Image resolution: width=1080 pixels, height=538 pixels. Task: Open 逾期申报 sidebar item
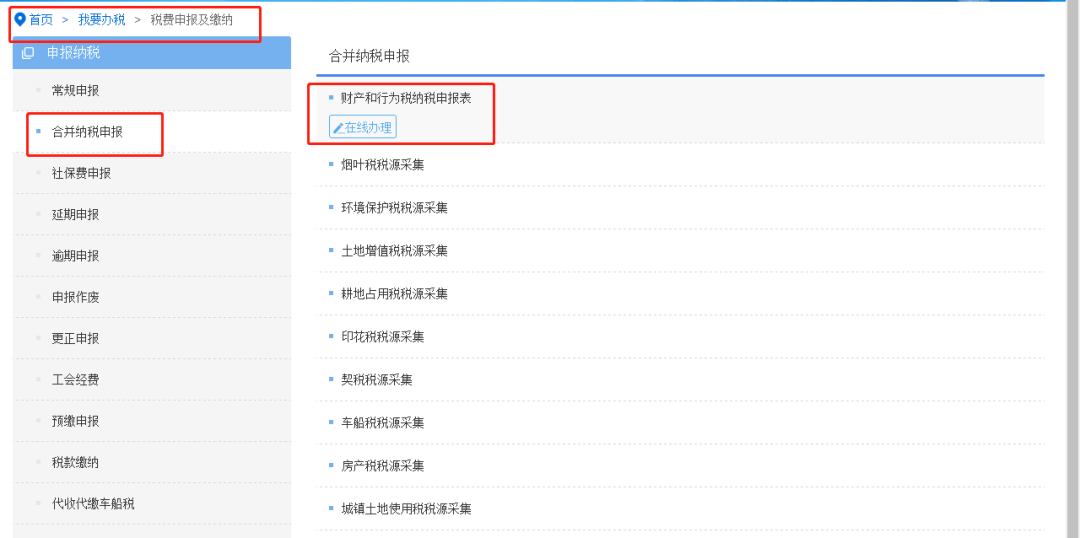pos(76,256)
